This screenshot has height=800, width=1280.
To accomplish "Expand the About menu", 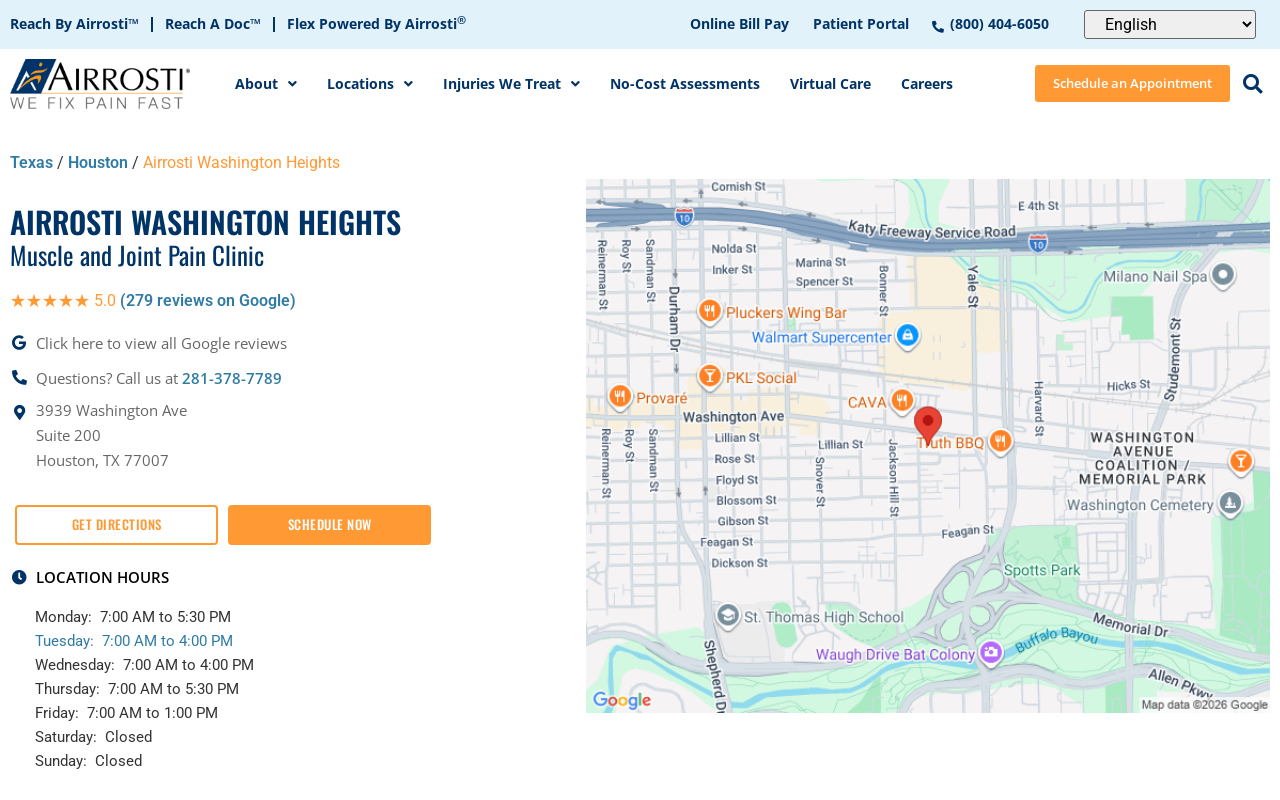I will tap(266, 84).
